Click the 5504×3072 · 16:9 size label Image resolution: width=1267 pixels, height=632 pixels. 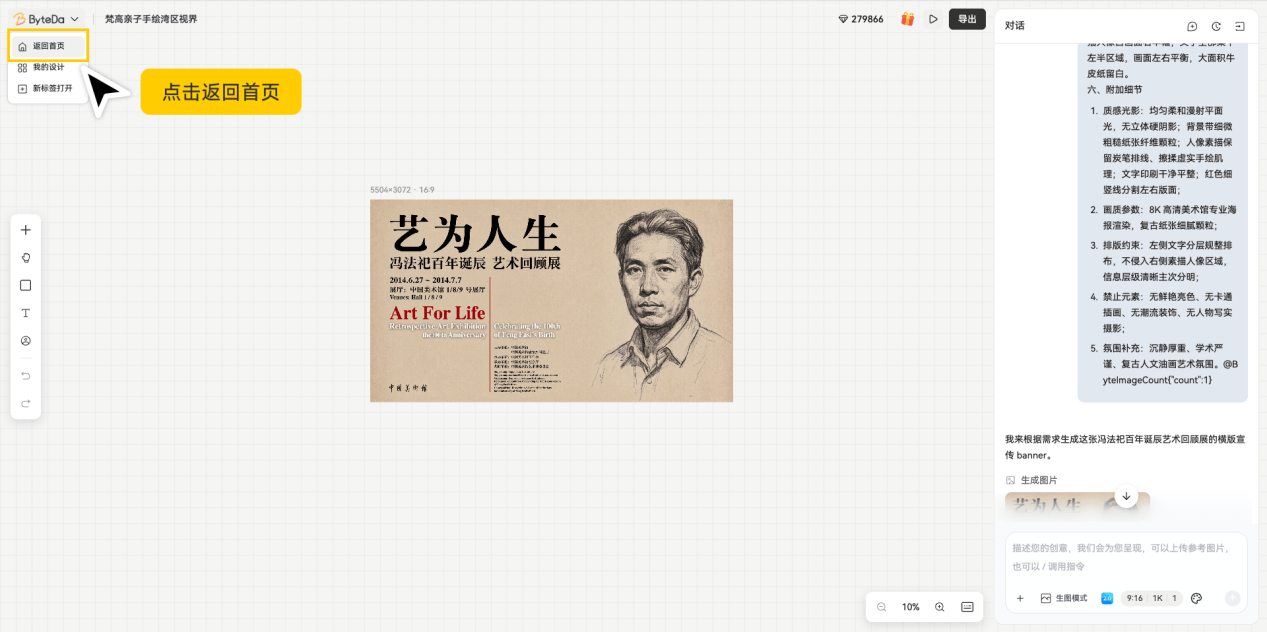click(402, 189)
